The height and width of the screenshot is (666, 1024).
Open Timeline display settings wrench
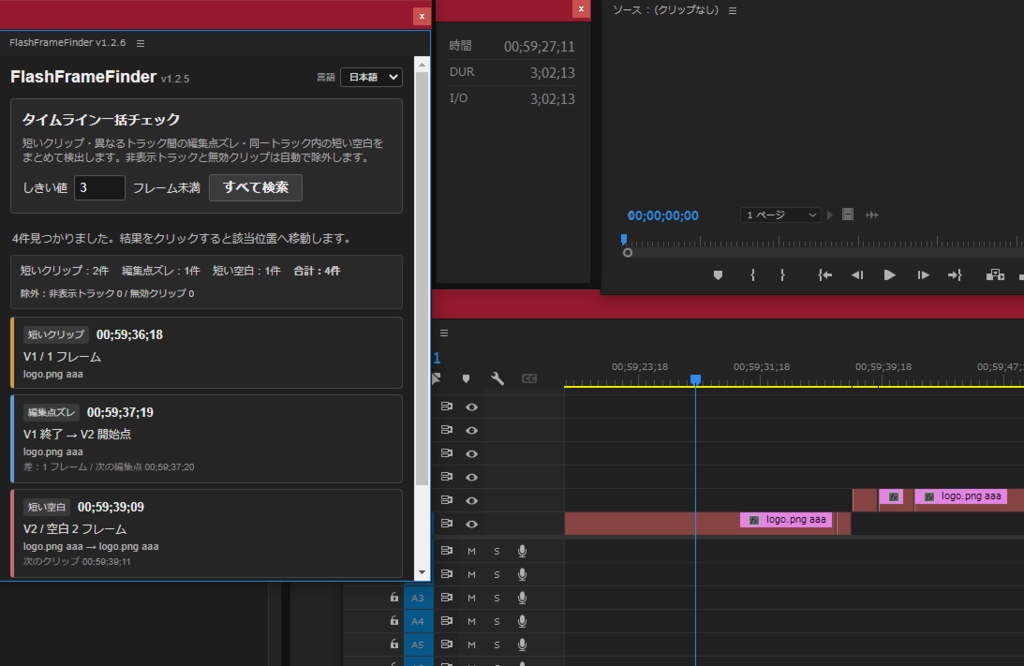click(x=497, y=379)
